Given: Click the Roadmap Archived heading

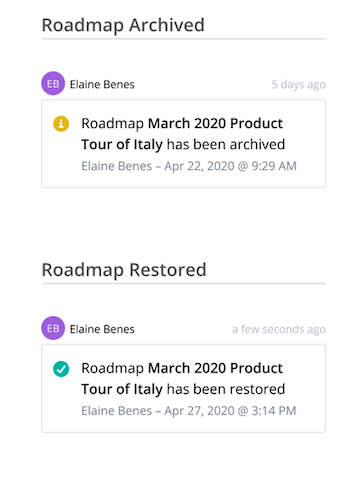Looking at the screenshot, I should (123, 25).
